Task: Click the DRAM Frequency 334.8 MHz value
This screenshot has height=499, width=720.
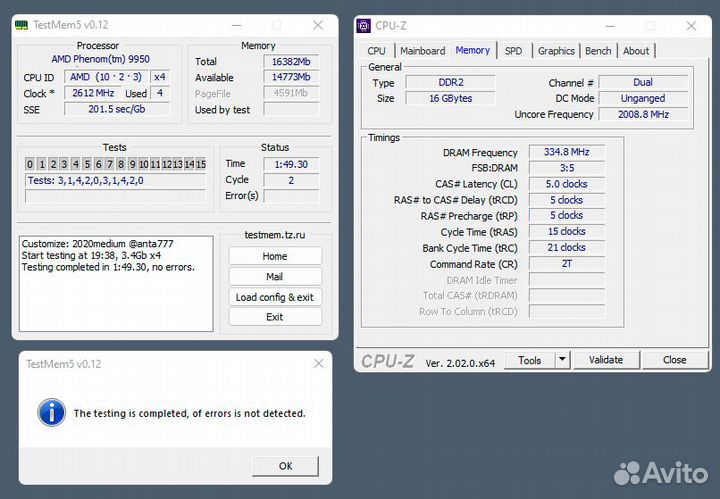Action: pyautogui.click(x=567, y=152)
